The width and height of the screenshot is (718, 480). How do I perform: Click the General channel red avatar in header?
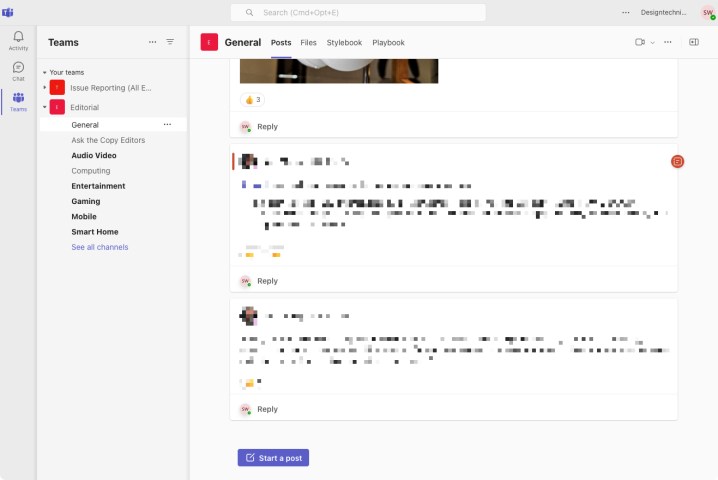click(x=209, y=43)
